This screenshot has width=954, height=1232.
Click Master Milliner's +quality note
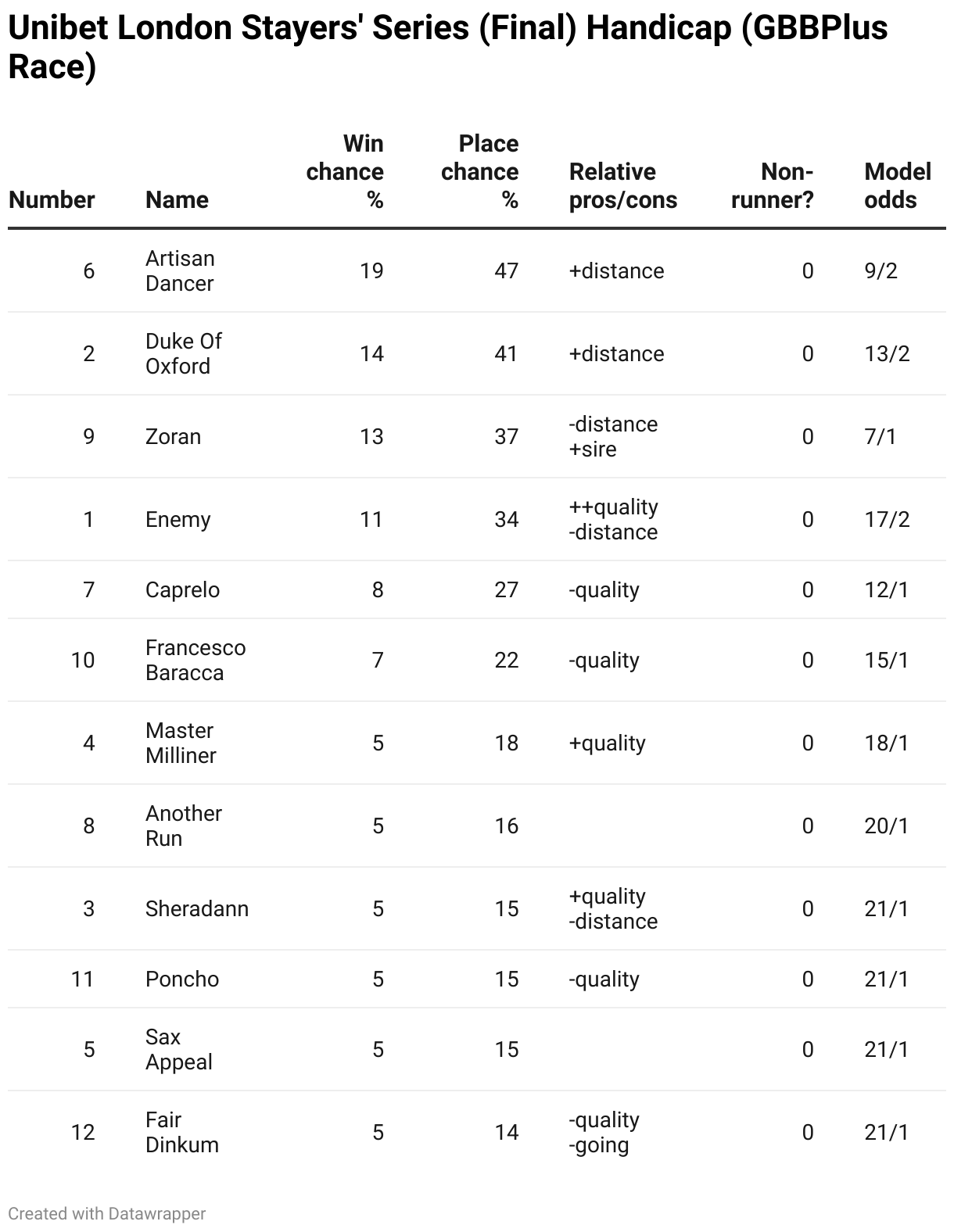607,743
